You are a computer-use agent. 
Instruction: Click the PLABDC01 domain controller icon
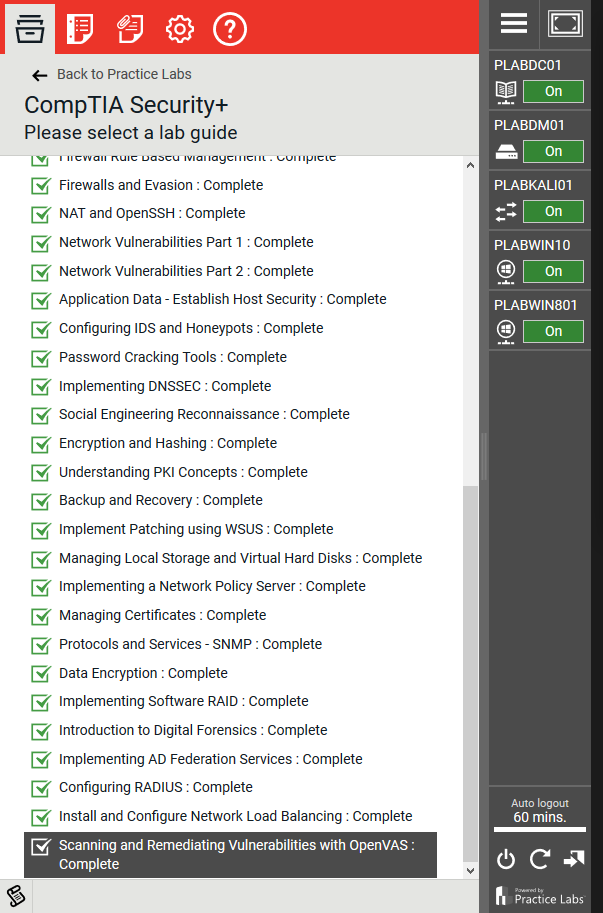pyautogui.click(x=506, y=93)
